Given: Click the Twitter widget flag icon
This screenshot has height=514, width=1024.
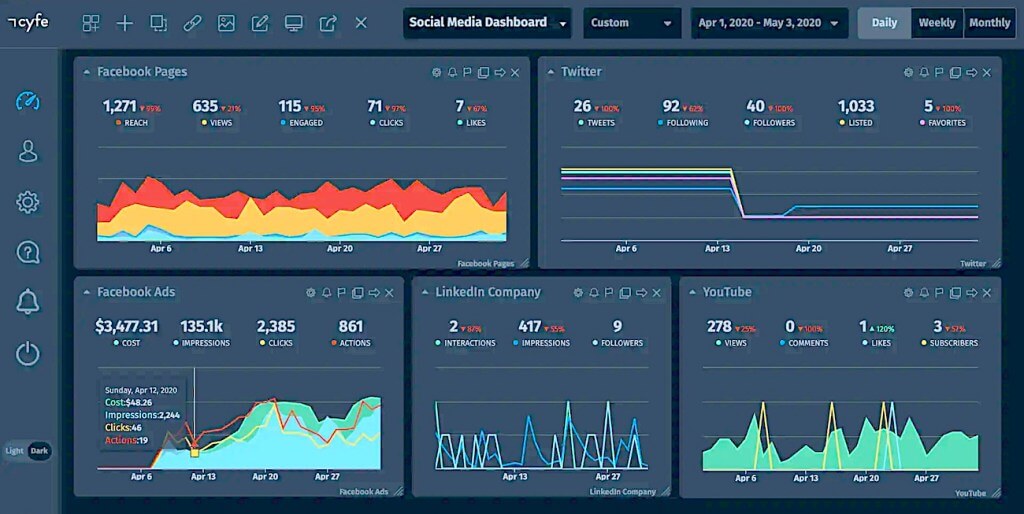Looking at the screenshot, I should [939, 72].
